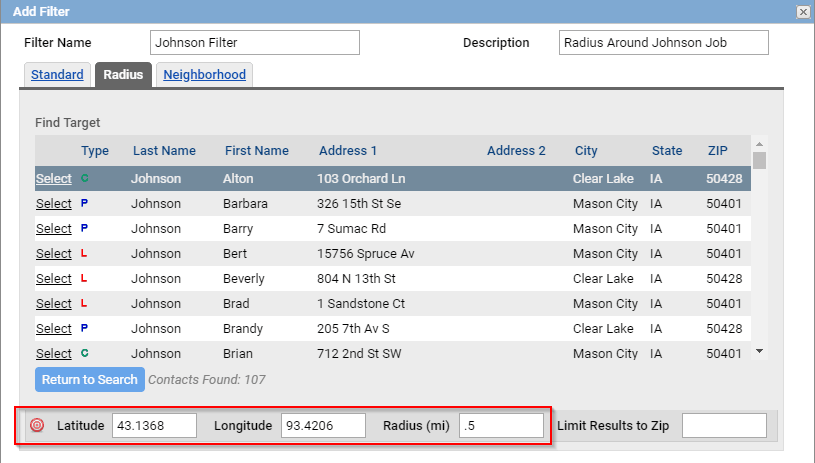This screenshot has width=815, height=463.
Task: Focus the Latitude input field
Action: (154, 426)
